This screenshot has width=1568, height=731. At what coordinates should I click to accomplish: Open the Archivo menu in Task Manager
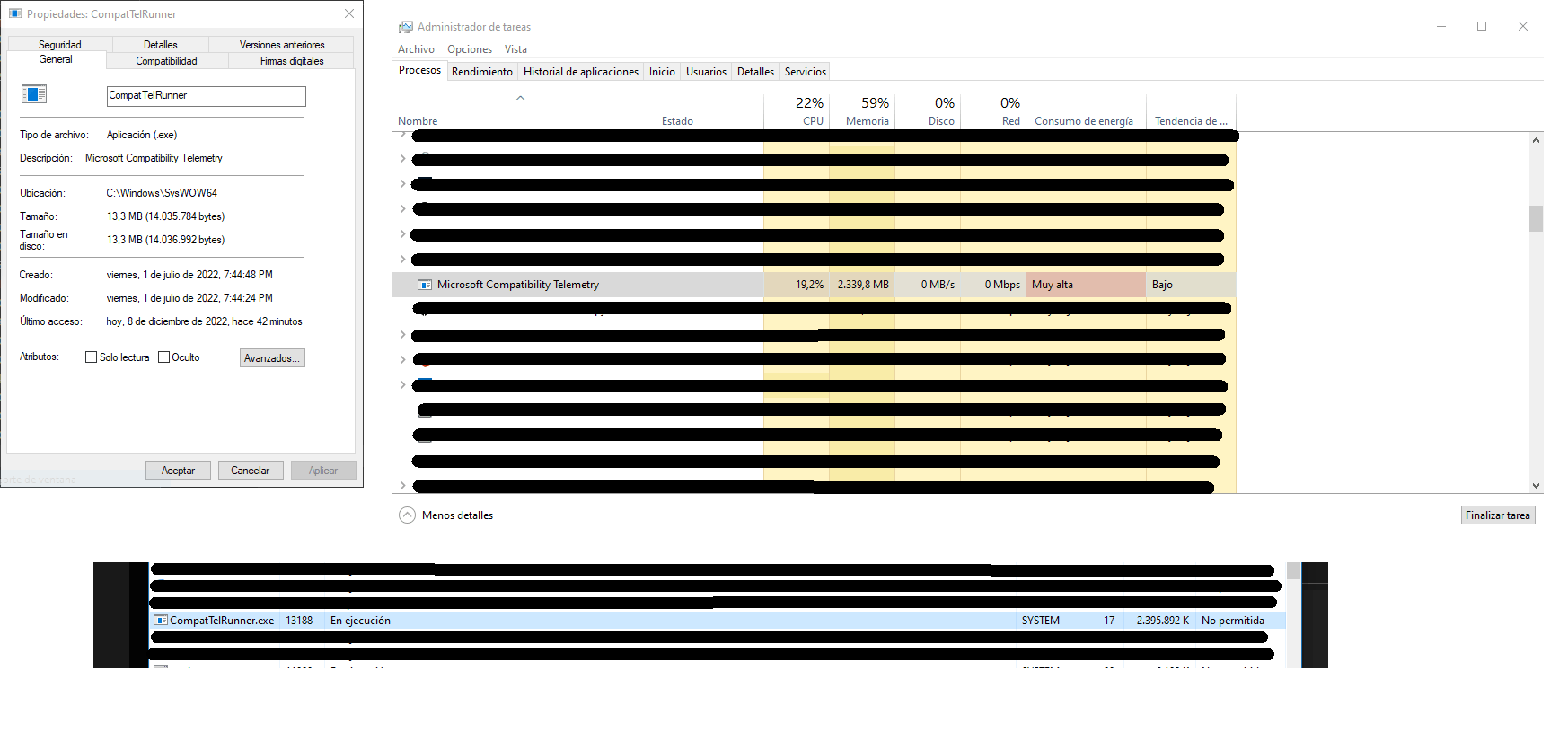416,49
